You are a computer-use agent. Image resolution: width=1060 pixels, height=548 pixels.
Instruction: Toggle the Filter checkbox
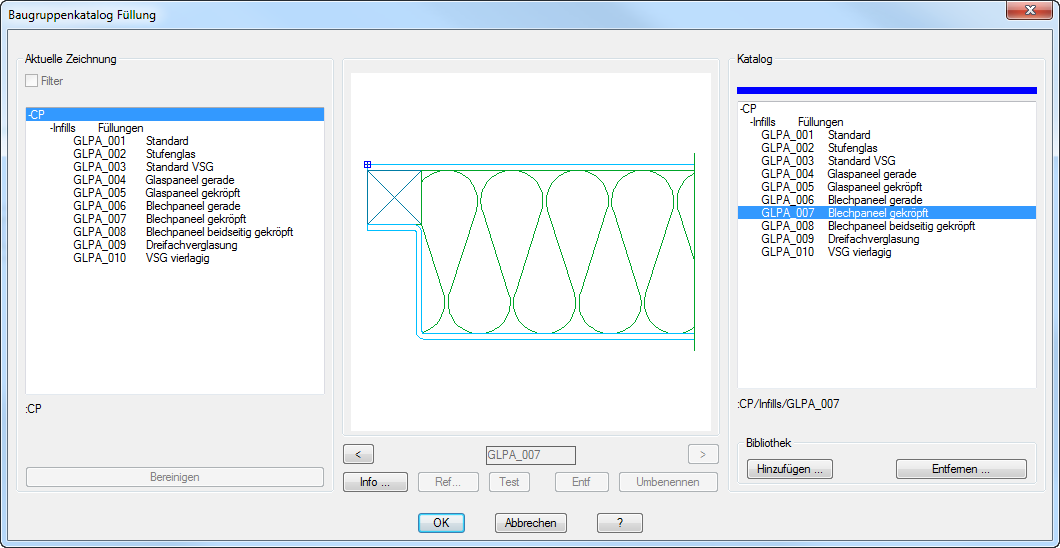(32, 81)
